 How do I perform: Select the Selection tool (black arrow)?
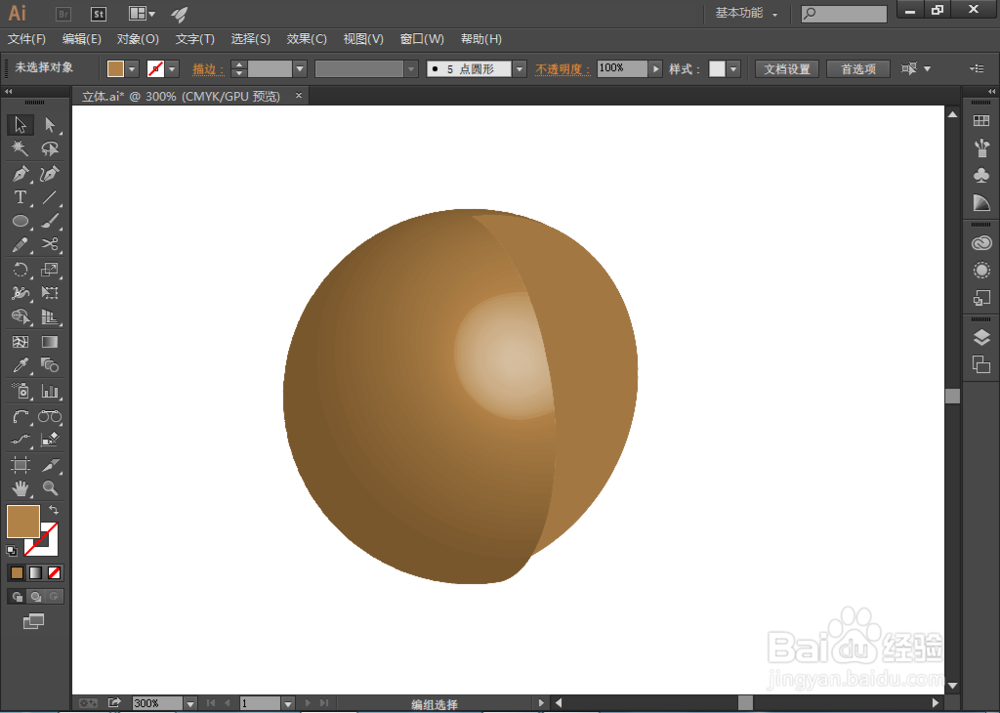(x=20, y=124)
